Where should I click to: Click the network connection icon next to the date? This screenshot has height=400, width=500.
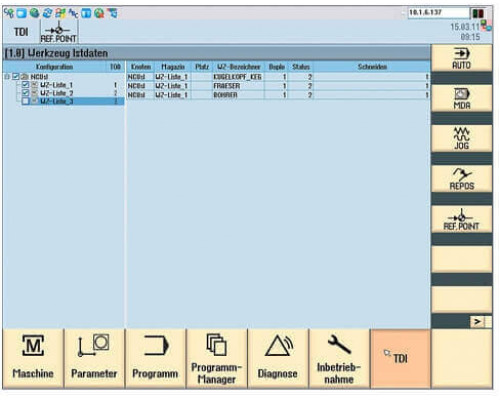[x=487, y=25]
